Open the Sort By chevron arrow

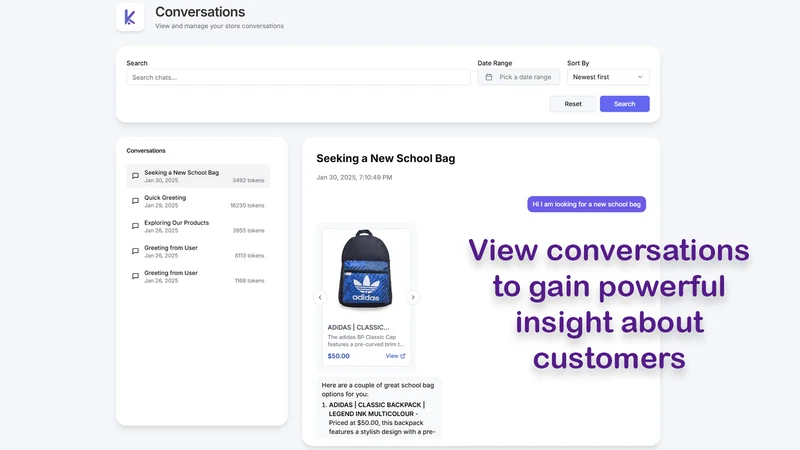pyautogui.click(x=640, y=77)
